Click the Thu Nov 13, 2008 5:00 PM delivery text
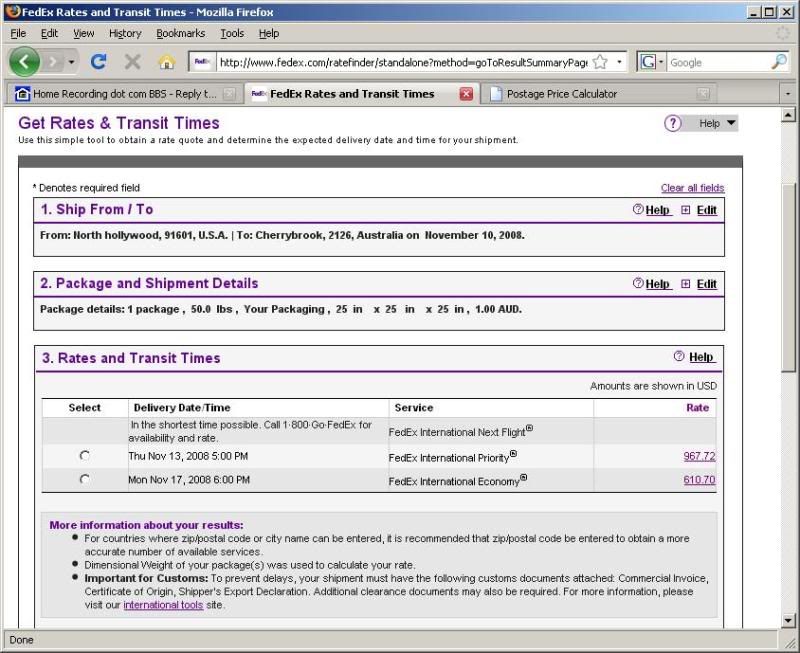The height and width of the screenshot is (653, 800). (188, 456)
